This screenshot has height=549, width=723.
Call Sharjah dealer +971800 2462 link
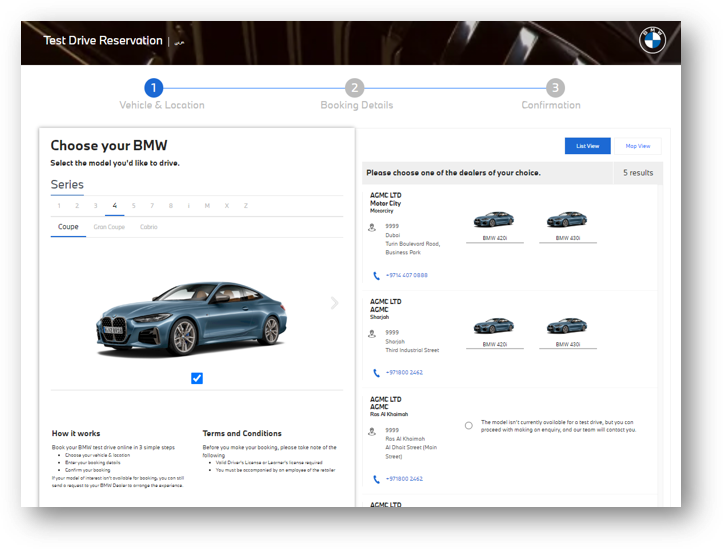(x=404, y=372)
